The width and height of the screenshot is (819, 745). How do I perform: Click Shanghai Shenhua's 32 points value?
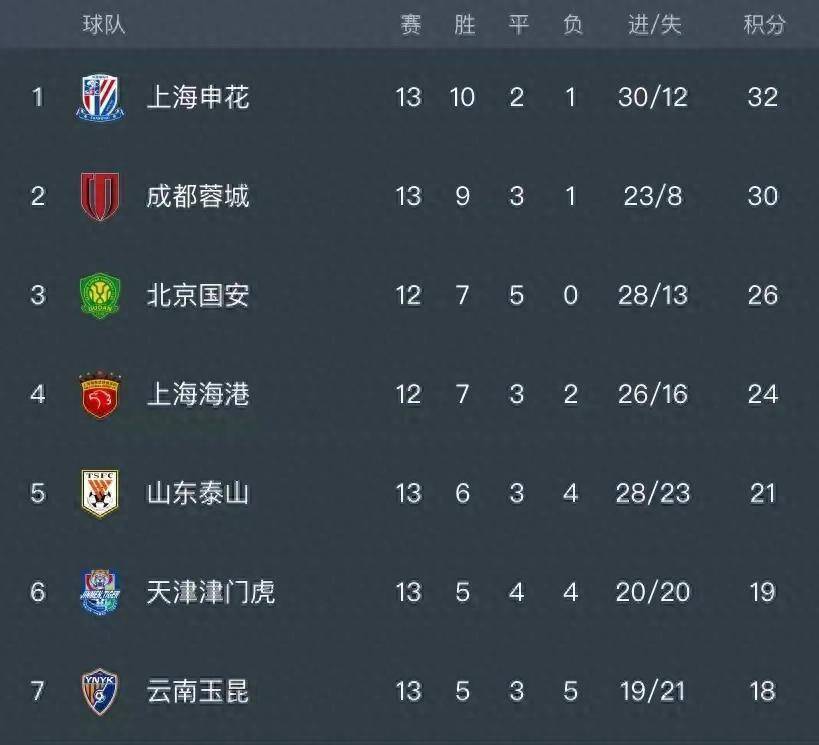[x=763, y=97]
